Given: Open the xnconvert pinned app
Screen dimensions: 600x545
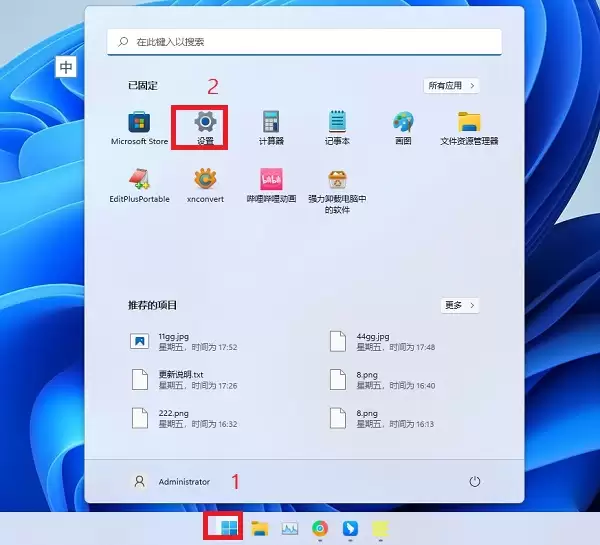Looking at the screenshot, I should click(205, 186).
